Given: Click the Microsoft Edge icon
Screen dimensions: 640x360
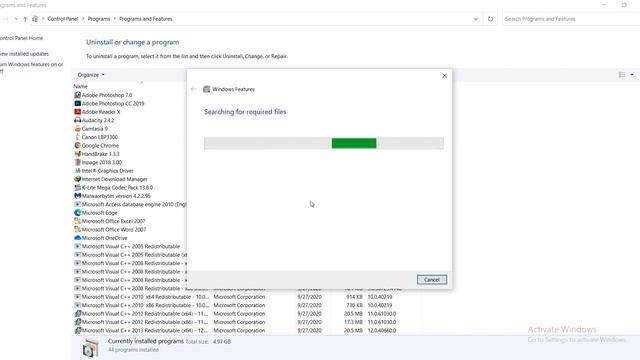Looking at the screenshot, I should 78,213.
